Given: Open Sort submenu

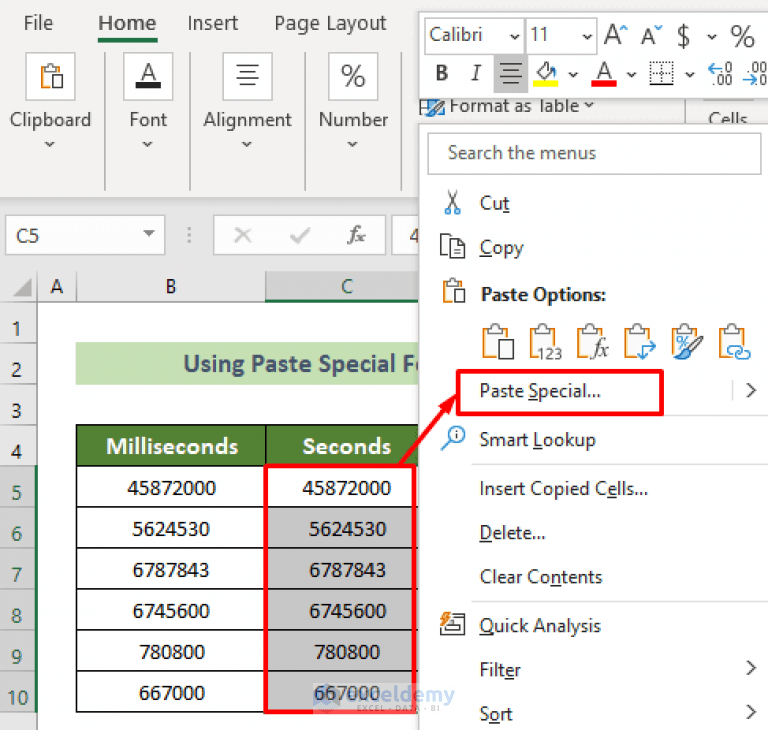Looking at the screenshot, I should 594,714.
